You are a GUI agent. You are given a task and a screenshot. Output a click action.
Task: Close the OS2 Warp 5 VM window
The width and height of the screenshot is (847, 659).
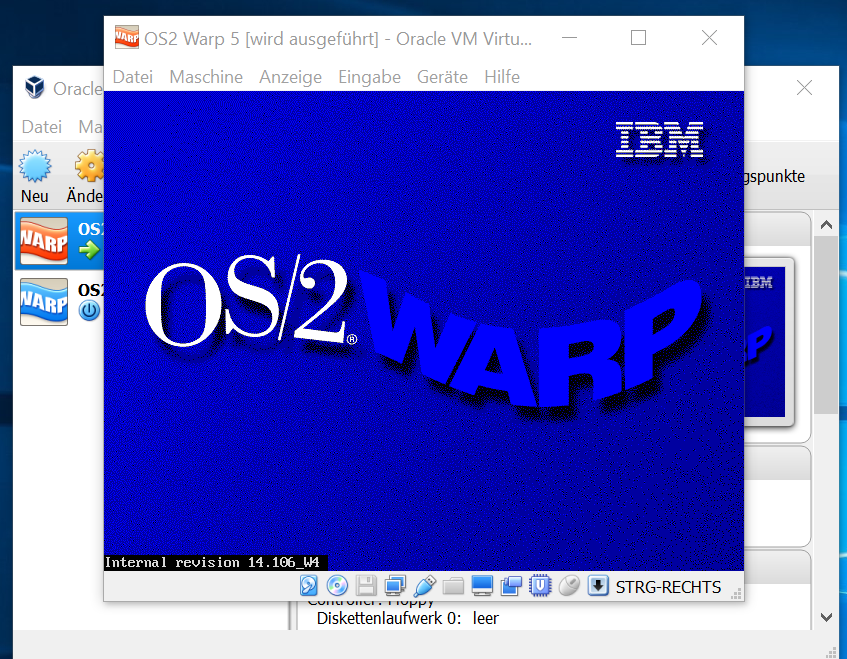point(709,38)
